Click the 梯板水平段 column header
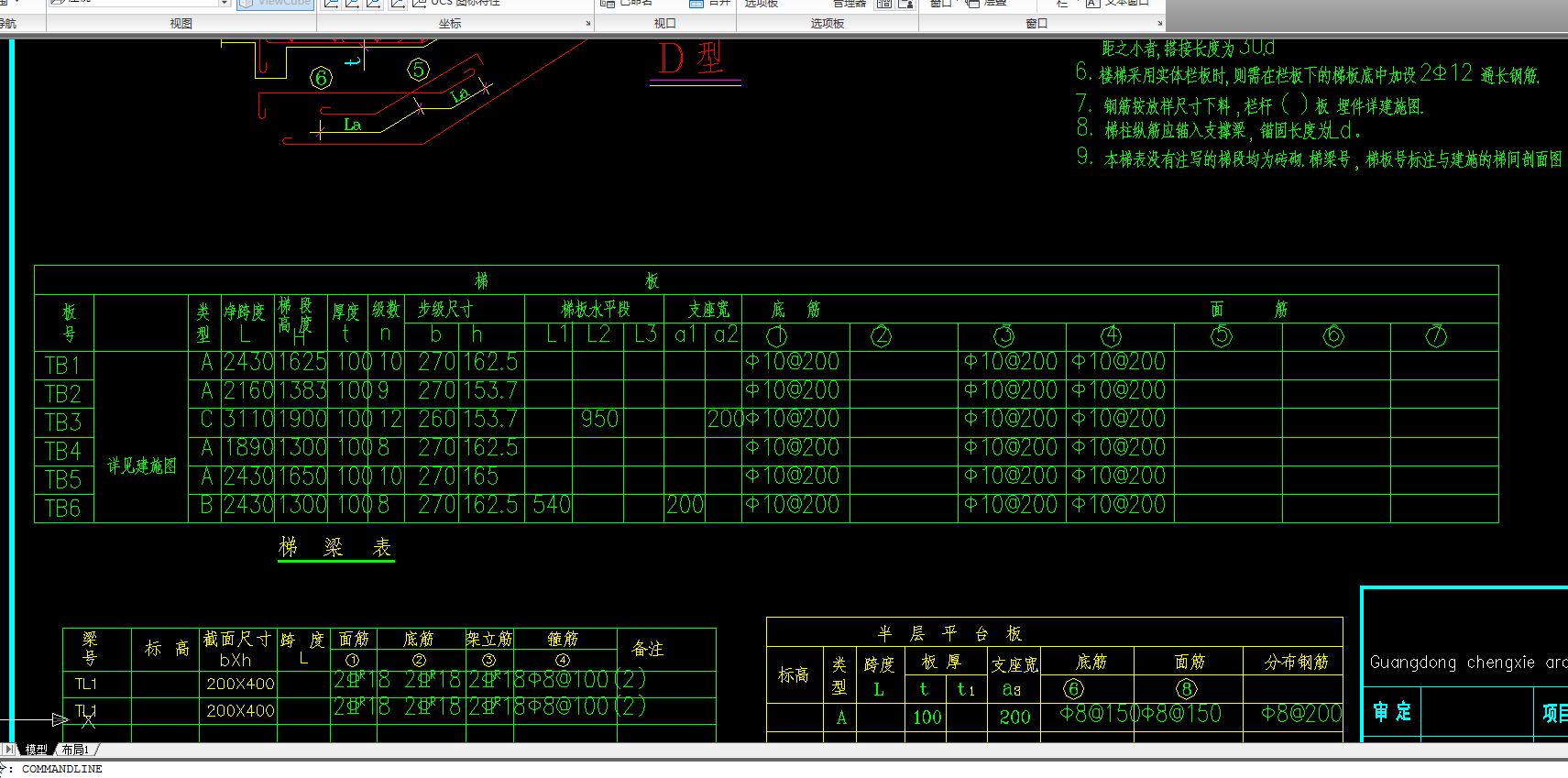 point(596,310)
